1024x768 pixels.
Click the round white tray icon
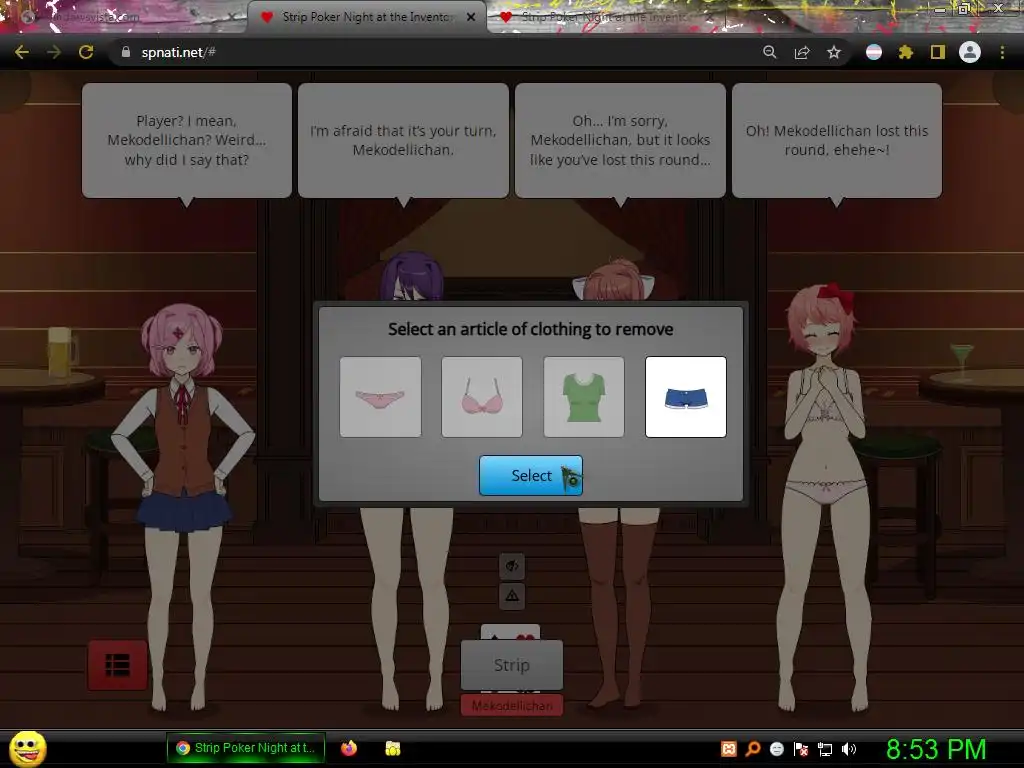[776, 749]
